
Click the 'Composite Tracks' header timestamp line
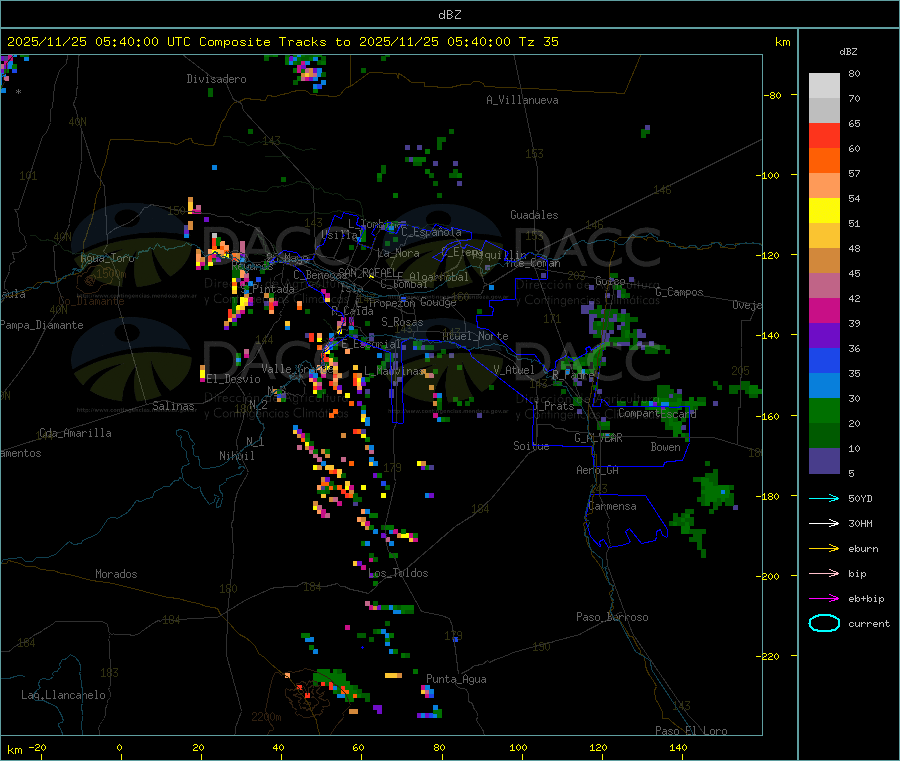282,42
